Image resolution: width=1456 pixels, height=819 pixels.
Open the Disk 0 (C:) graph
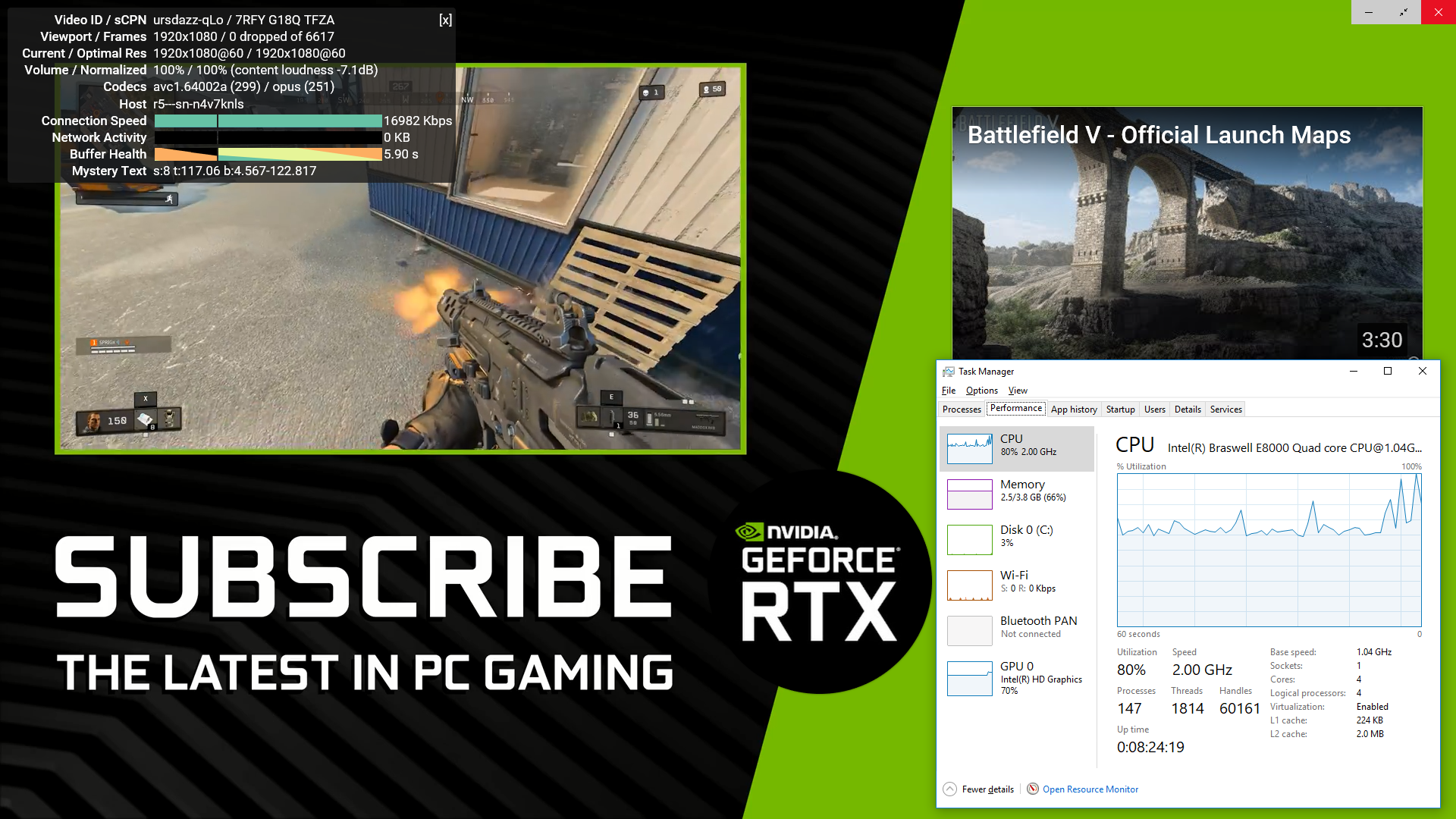click(969, 540)
